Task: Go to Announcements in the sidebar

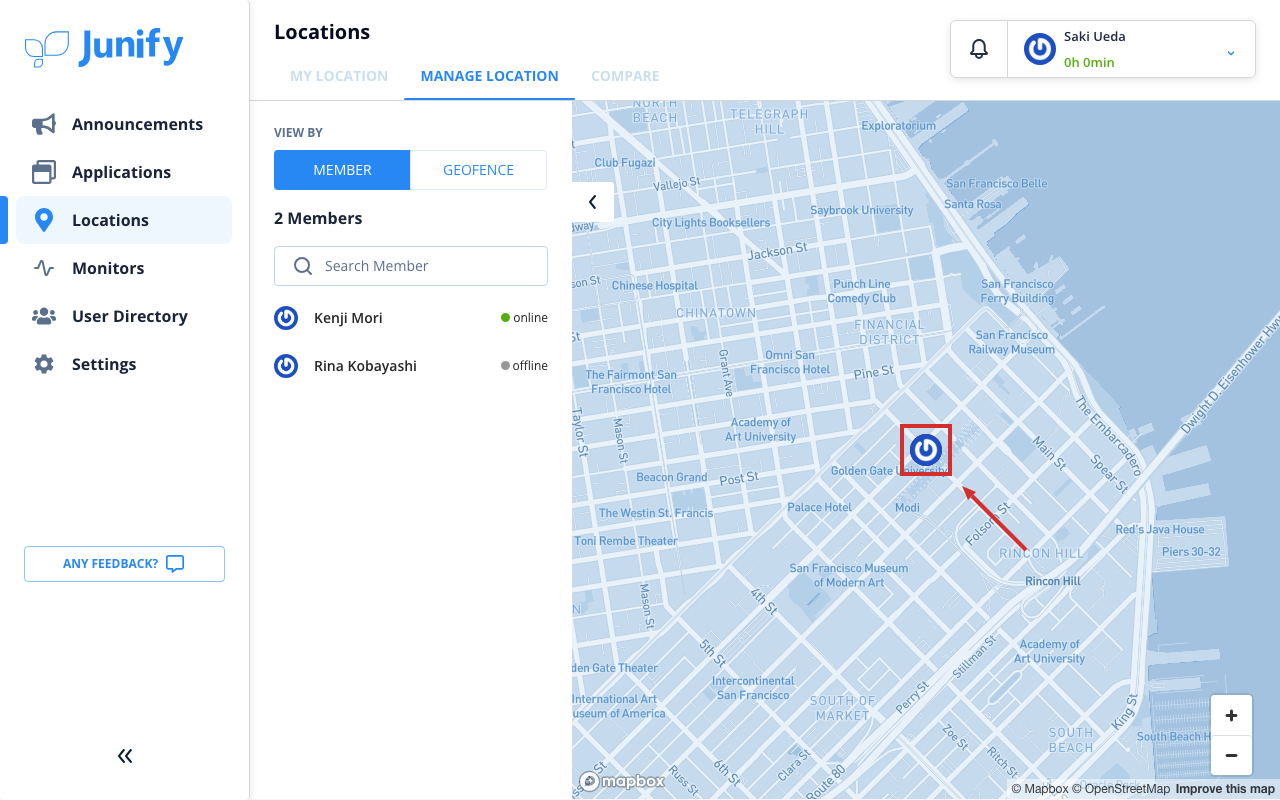Action: coord(124,124)
